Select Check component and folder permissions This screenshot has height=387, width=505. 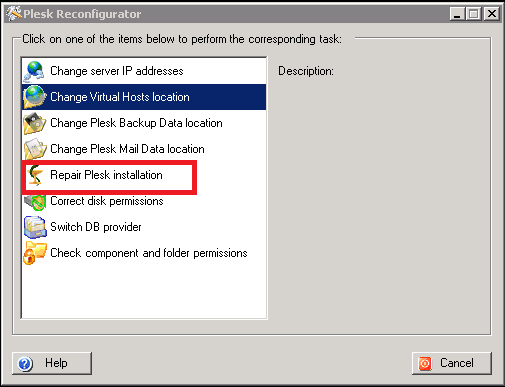144,253
